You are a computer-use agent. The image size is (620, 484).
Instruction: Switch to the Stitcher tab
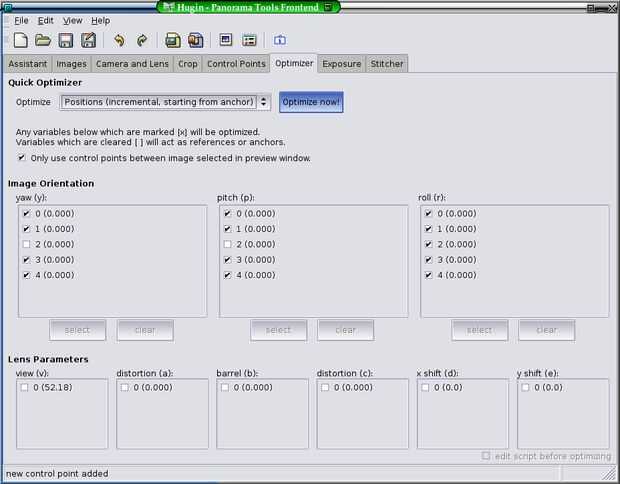pyautogui.click(x=387, y=64)
